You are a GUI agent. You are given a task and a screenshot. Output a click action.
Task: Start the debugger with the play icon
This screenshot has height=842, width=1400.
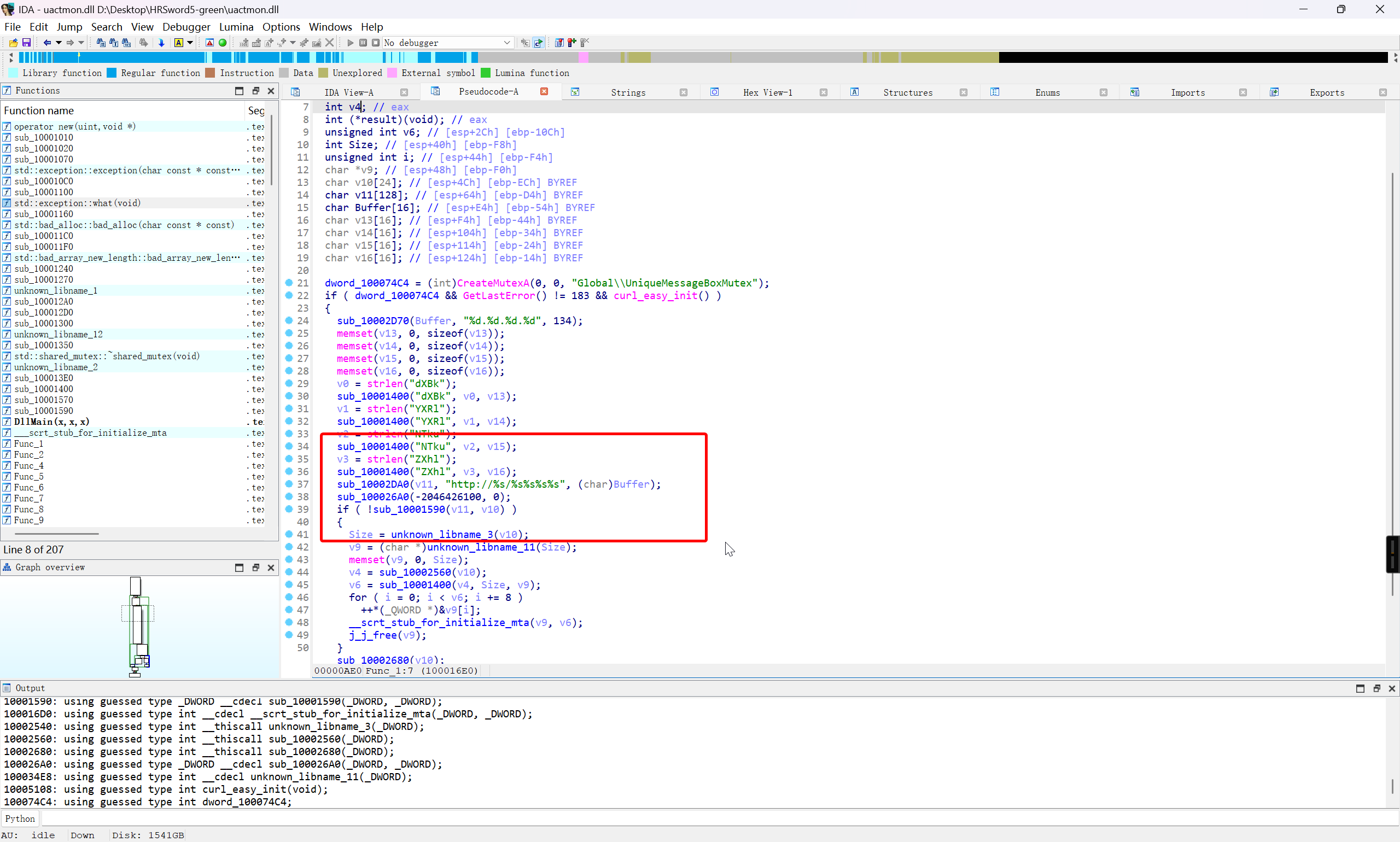pos(350,43)
